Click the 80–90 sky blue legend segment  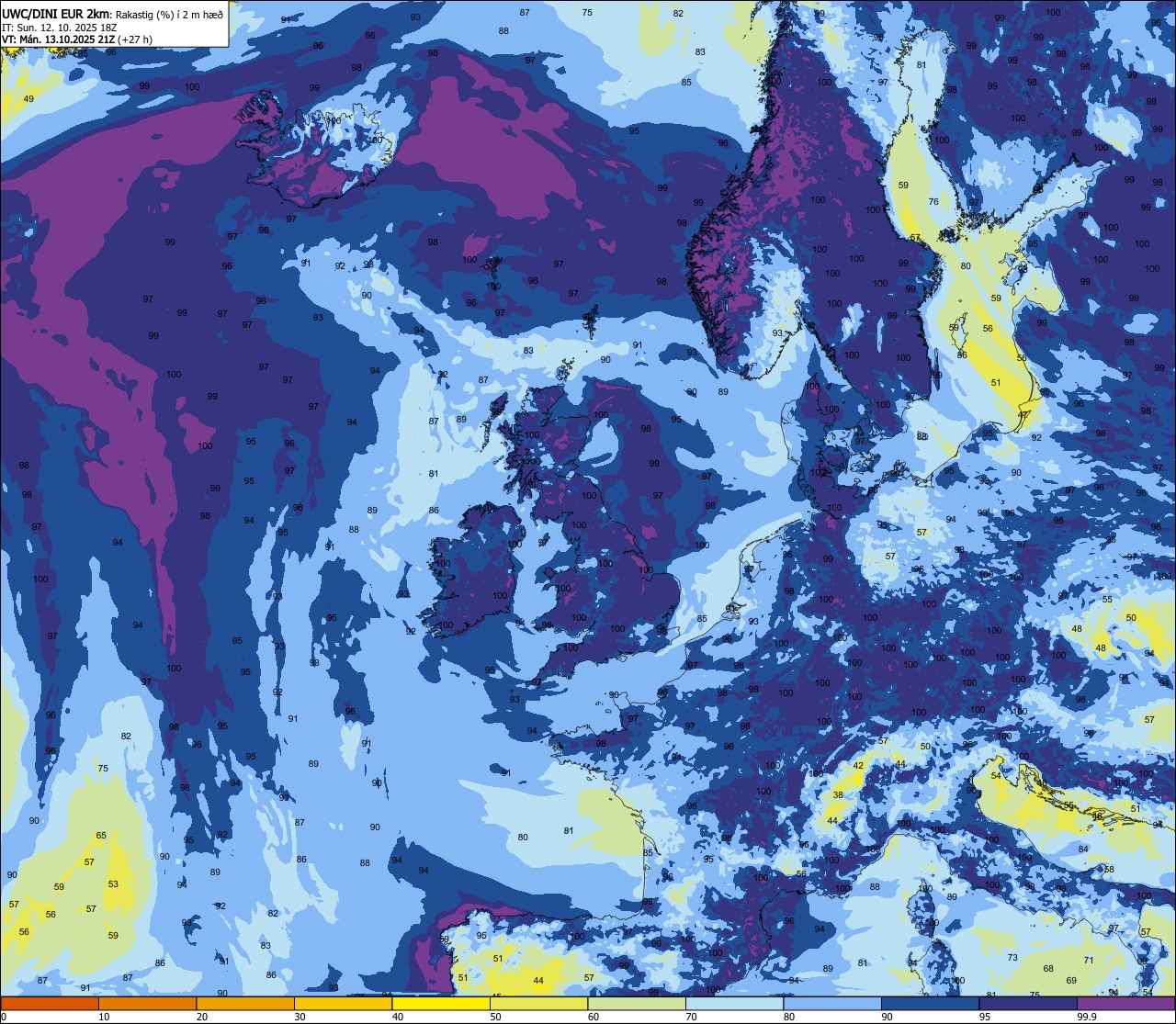tap(832, 1003)
